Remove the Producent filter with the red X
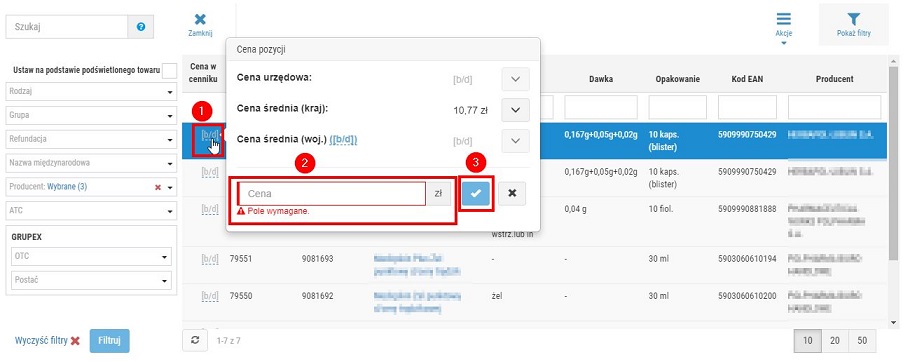 (x=158, y=187)
